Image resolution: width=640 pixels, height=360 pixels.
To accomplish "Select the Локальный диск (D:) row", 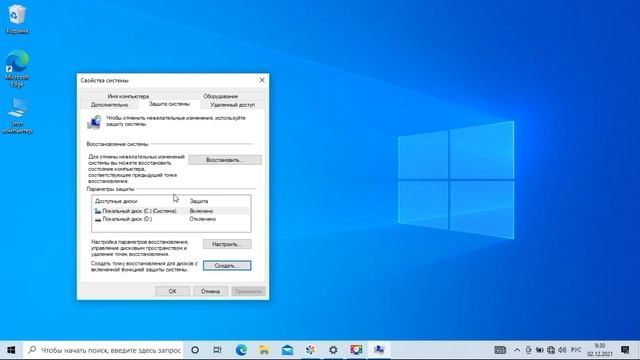I will tap(171, 219).
